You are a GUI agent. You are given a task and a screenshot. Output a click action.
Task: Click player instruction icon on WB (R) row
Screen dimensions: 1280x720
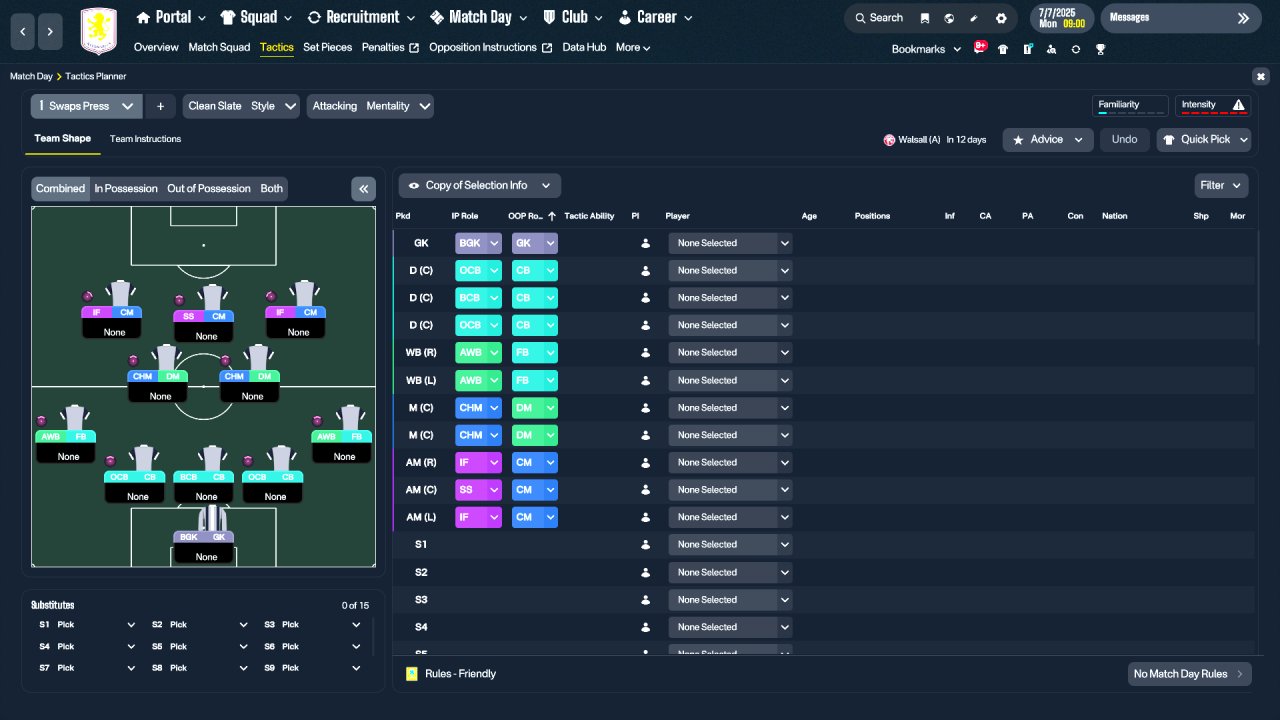pos(646,353)
